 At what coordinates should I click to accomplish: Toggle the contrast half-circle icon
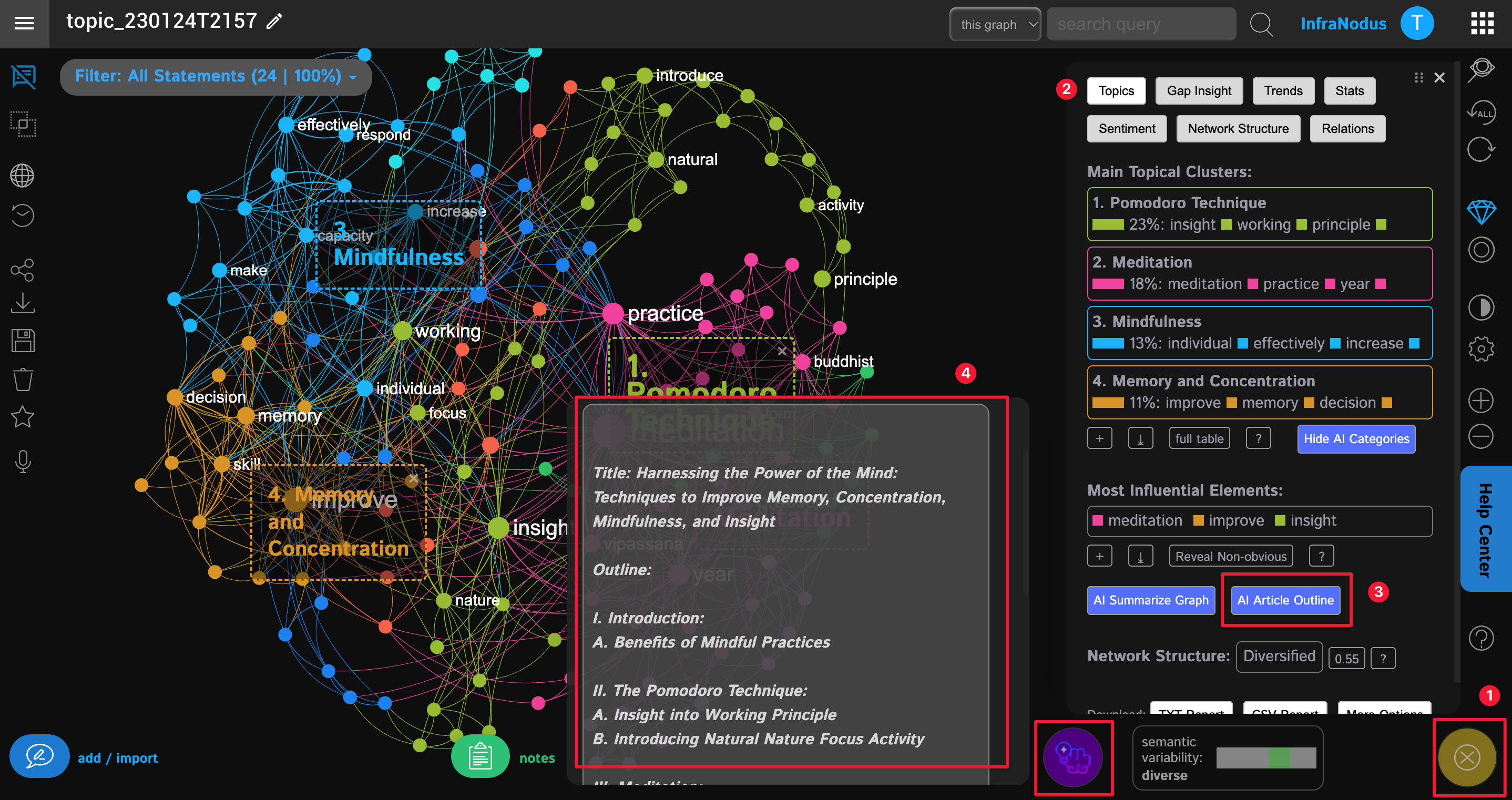[1481, 307]
